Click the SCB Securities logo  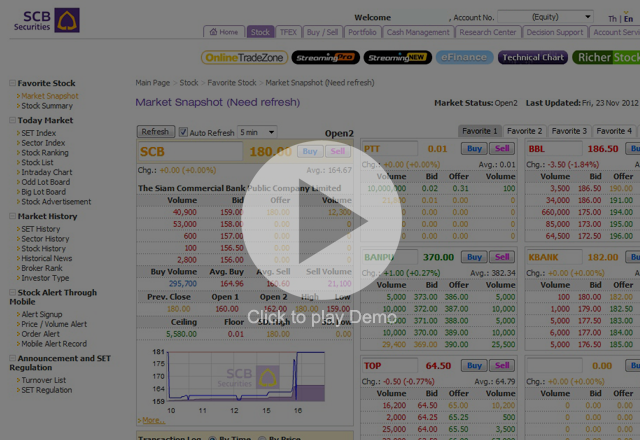tap(47, 20)
